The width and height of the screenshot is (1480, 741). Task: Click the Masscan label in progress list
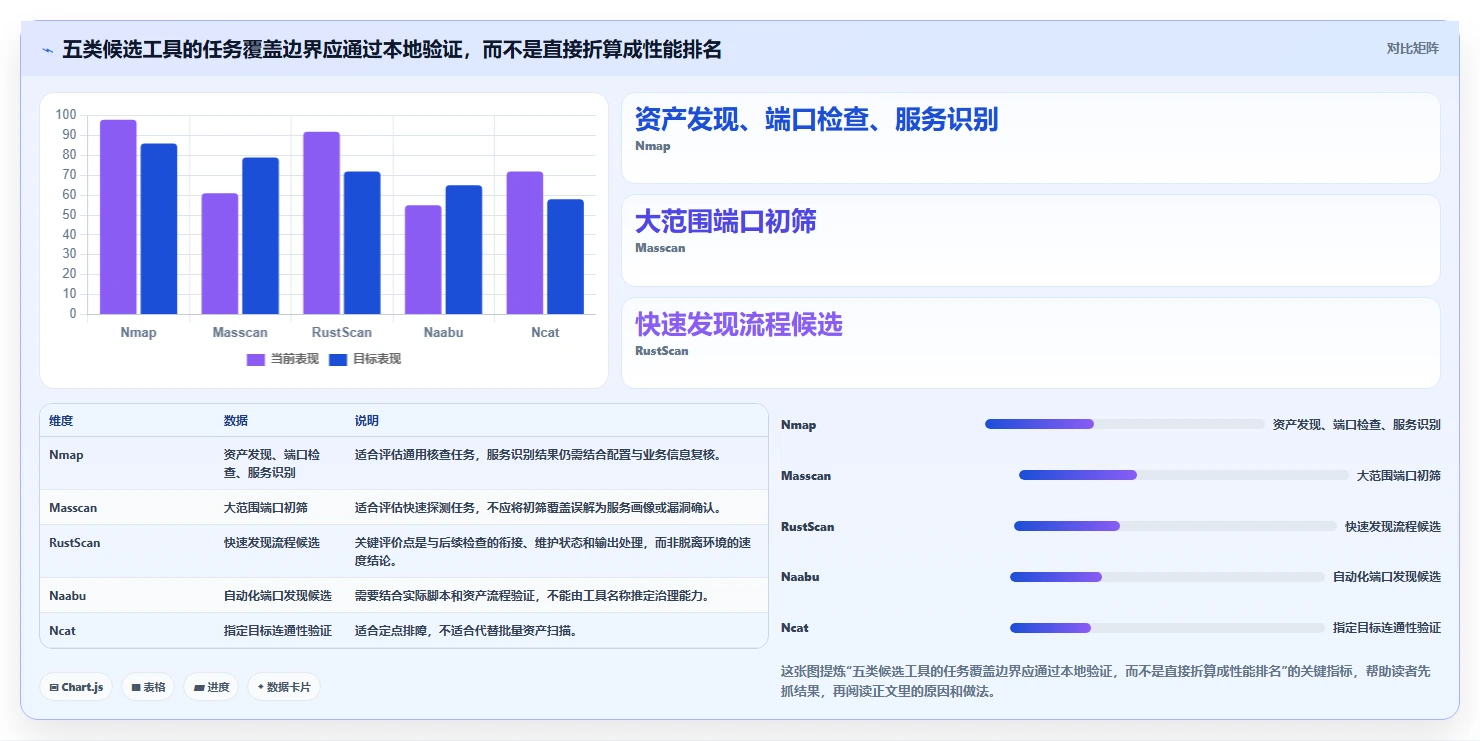coord(806,476)
